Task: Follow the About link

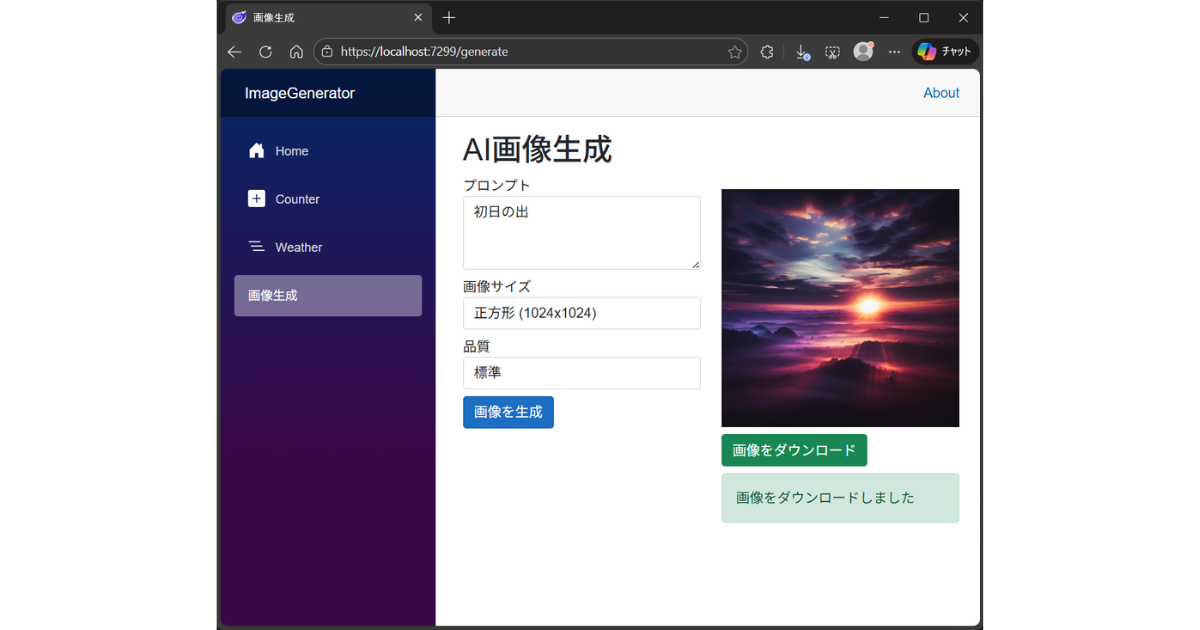Action: 941,93
